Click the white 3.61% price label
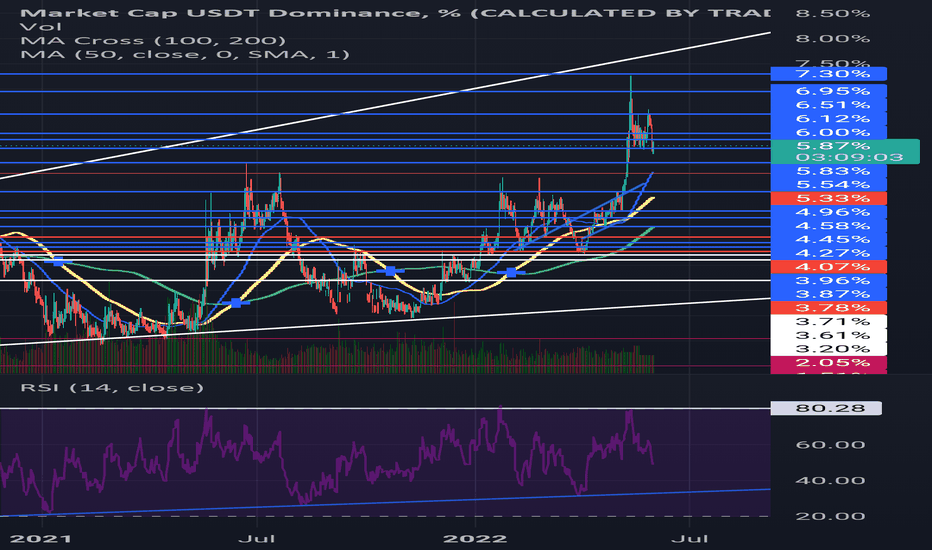932x550 pixels. point(829,335)
